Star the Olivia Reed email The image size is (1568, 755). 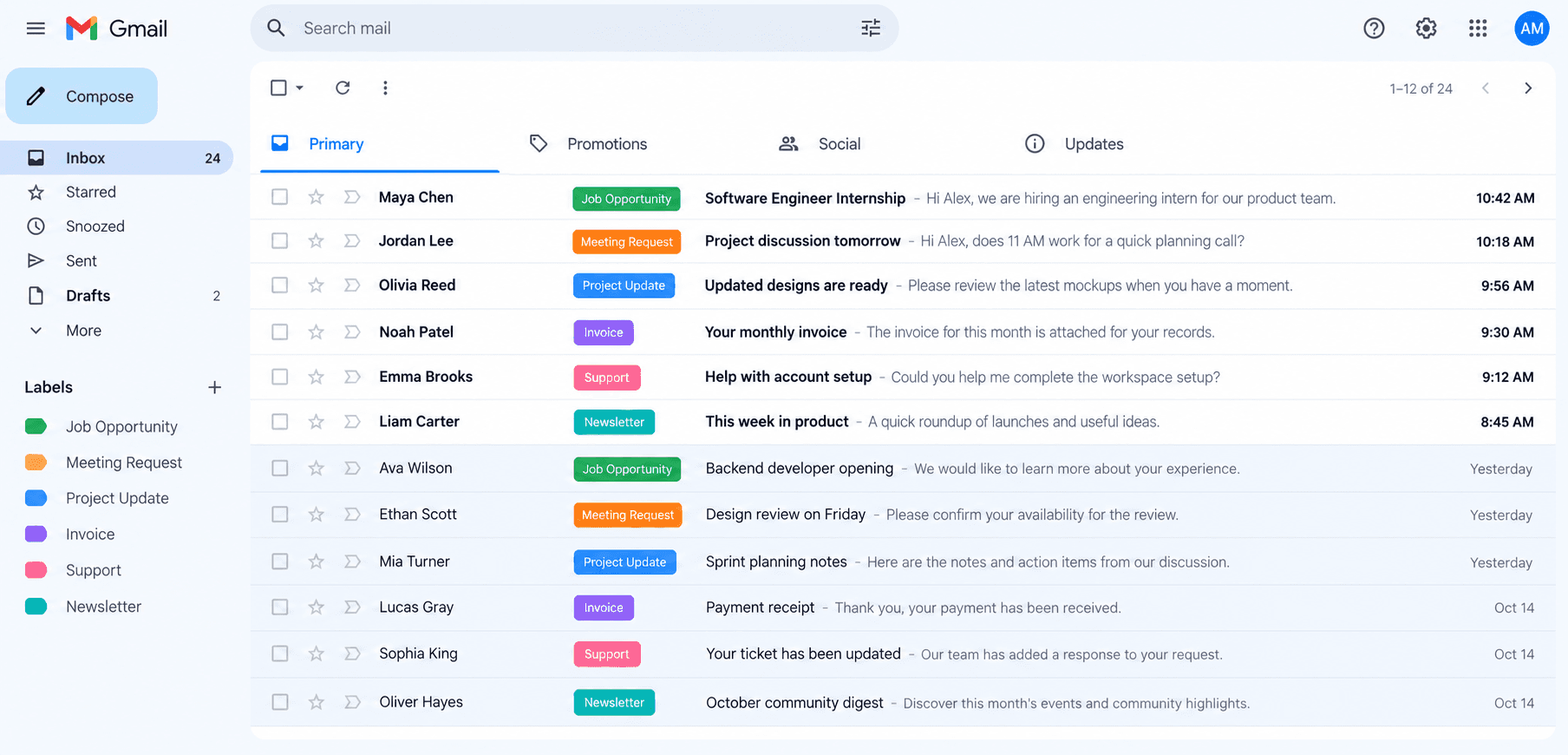[x=316, y=285]
